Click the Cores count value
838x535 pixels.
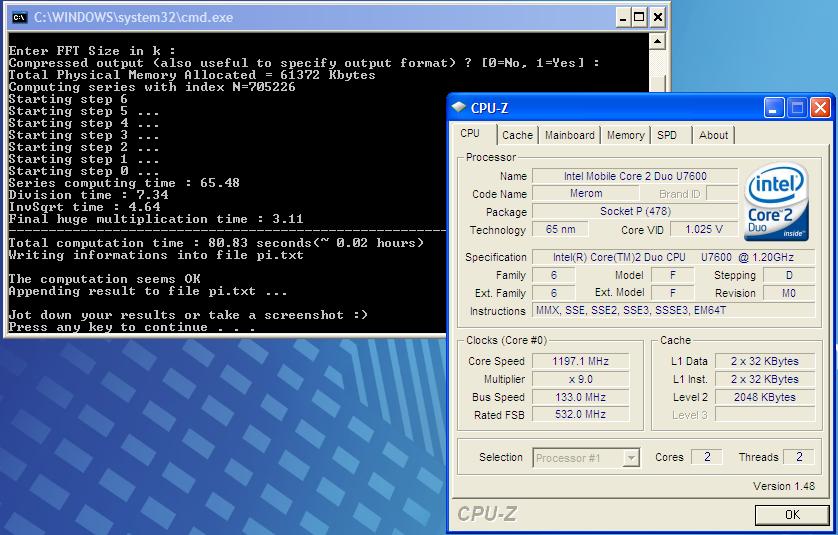[707, 457]
